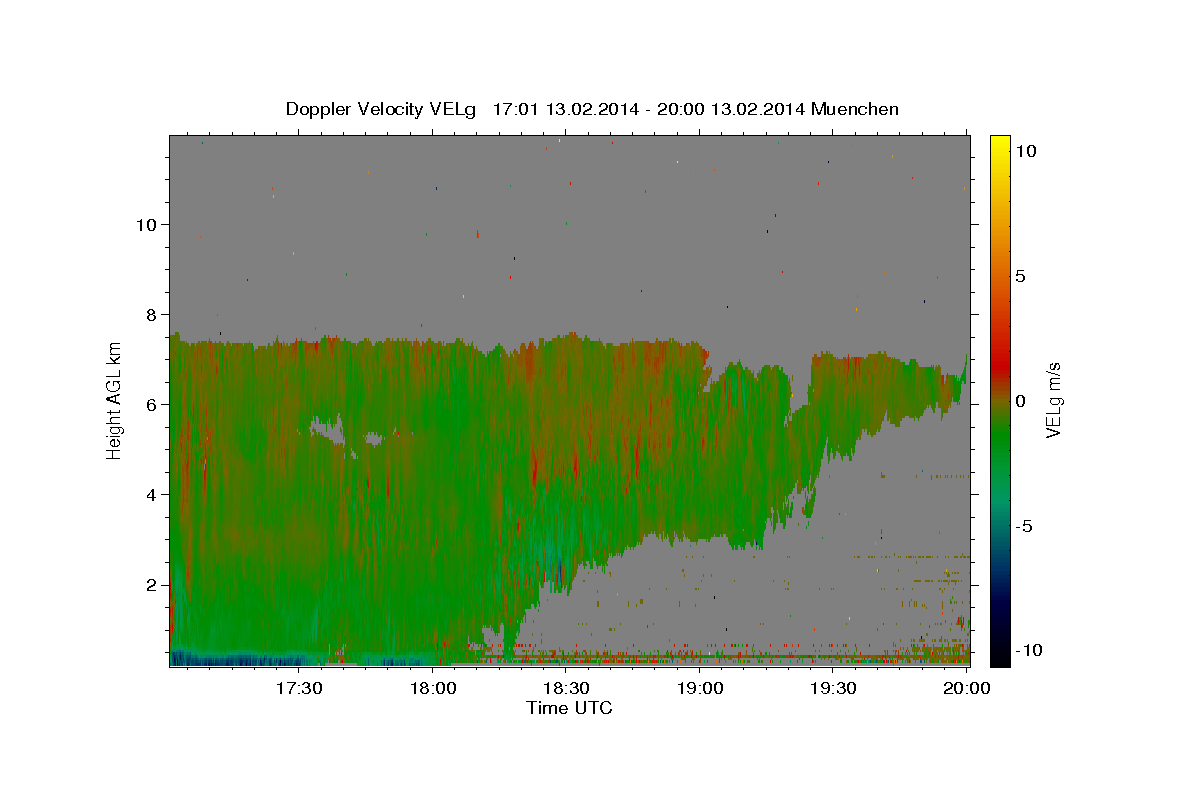The width and height of the screenshot is (1200, 800).
Task: Select the 18:30 time tick label
Action: pos(566,688)
